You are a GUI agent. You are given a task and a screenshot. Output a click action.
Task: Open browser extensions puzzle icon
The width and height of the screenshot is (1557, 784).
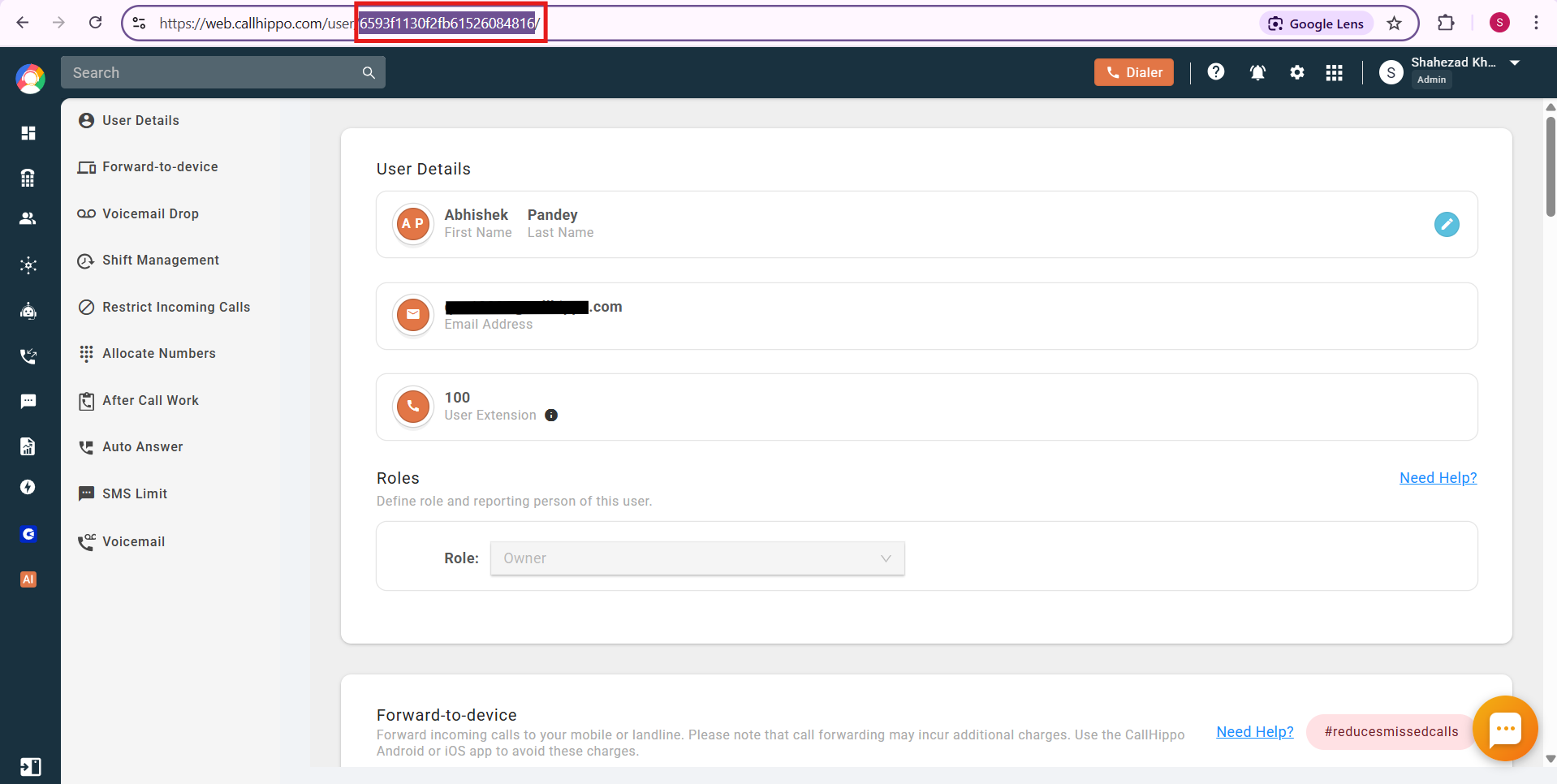(1446, 23)
